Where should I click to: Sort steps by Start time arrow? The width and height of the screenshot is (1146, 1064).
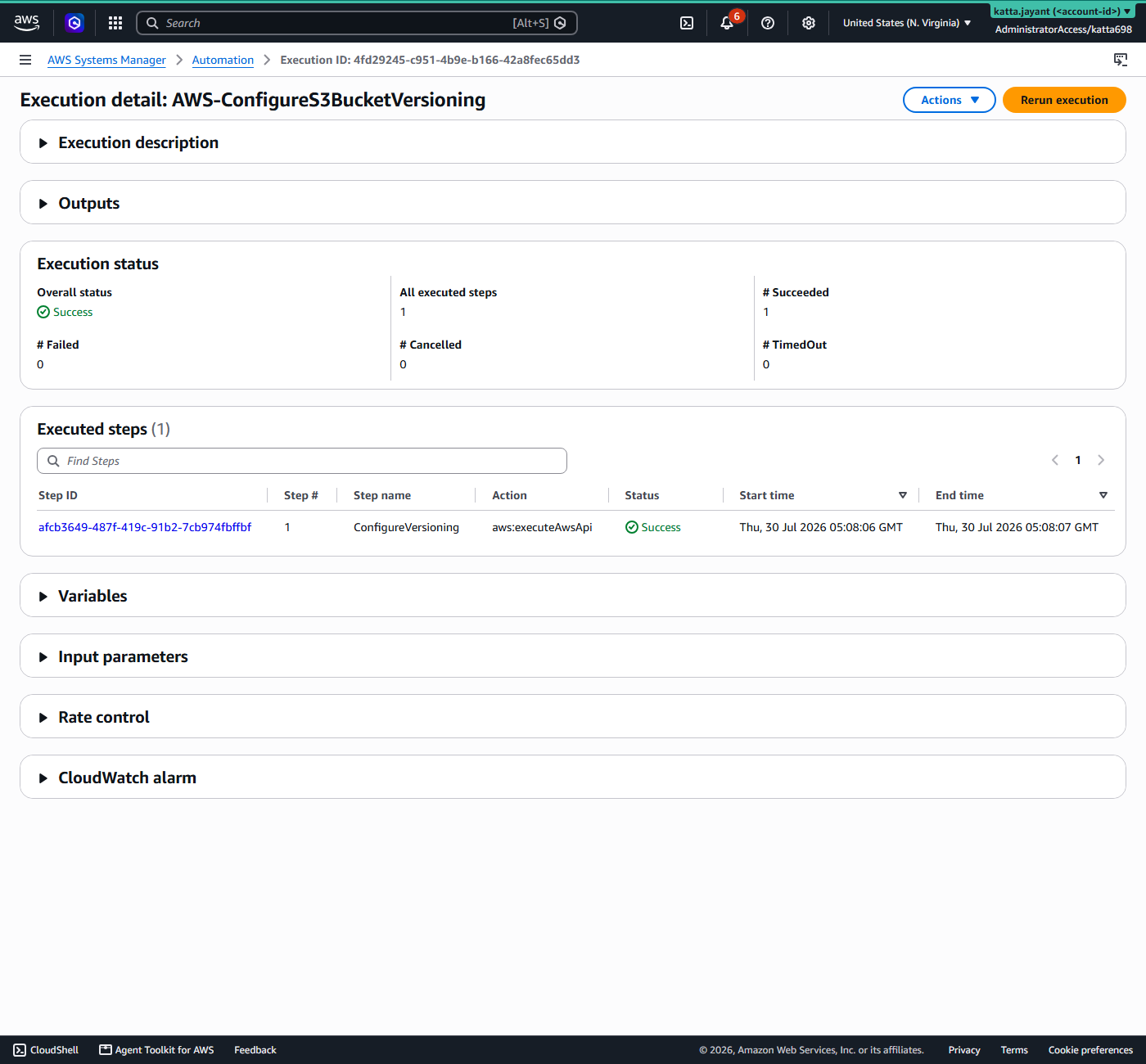pos(903,495)
